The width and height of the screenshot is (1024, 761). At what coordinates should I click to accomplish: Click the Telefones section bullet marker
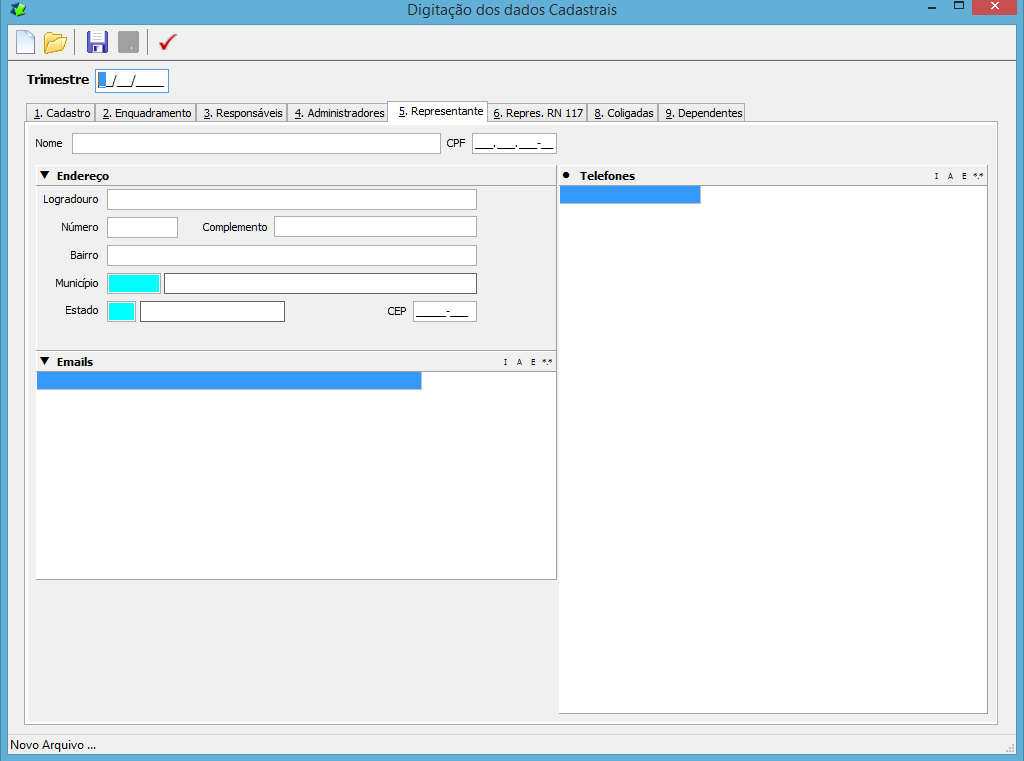coord(566,175)
